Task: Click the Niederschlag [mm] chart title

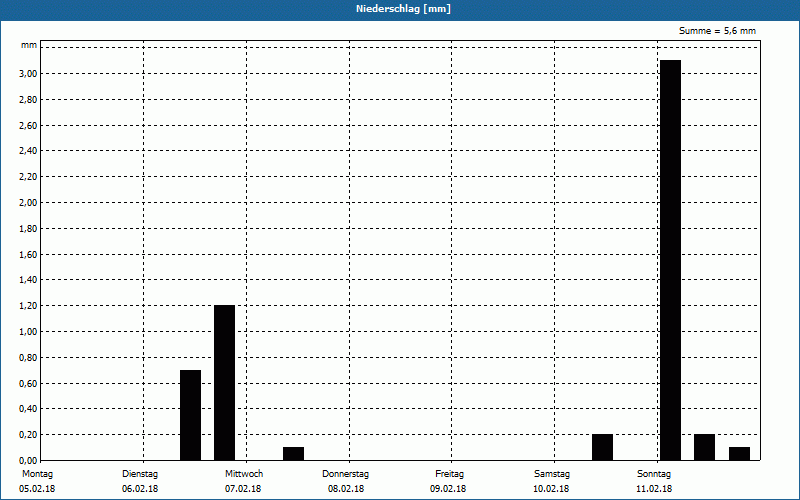Action: 403,9
